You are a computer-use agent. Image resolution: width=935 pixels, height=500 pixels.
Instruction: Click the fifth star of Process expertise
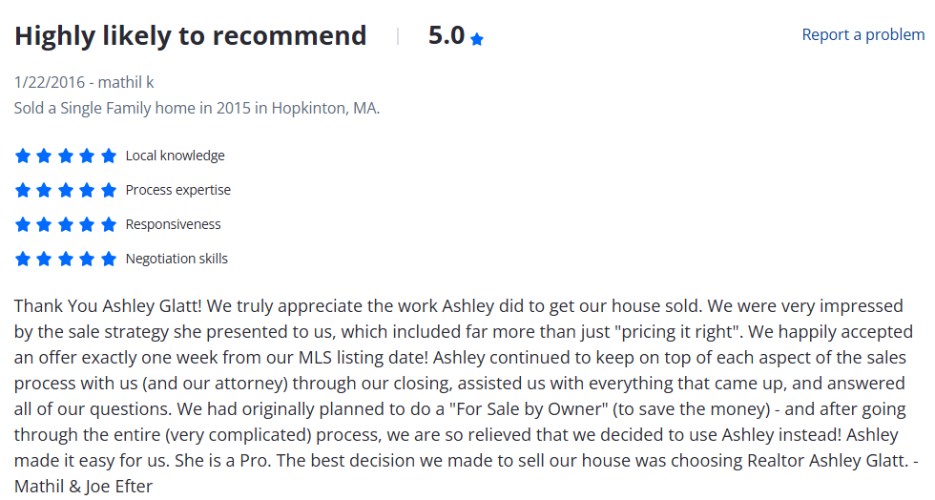pyautogui.click(x=109, y=190)
